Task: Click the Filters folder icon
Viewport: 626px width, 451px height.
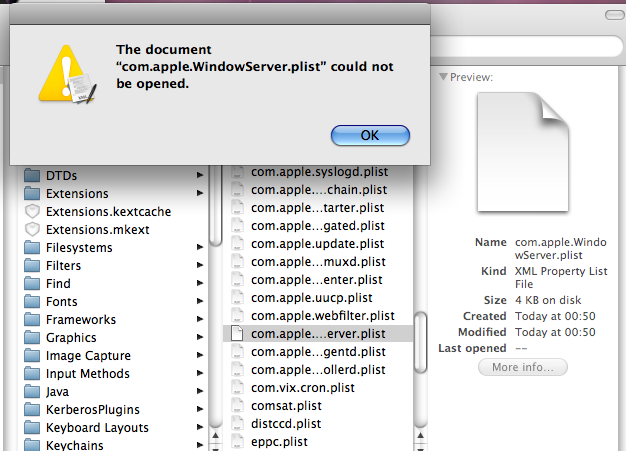Action: (x=32, y=265)
